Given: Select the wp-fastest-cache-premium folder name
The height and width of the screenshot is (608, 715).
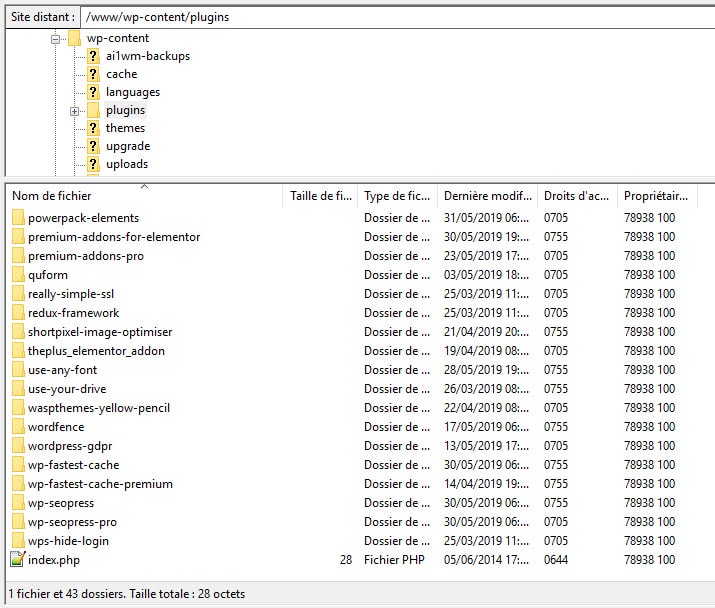Looking at the screenshot, I should pos(100,484).
